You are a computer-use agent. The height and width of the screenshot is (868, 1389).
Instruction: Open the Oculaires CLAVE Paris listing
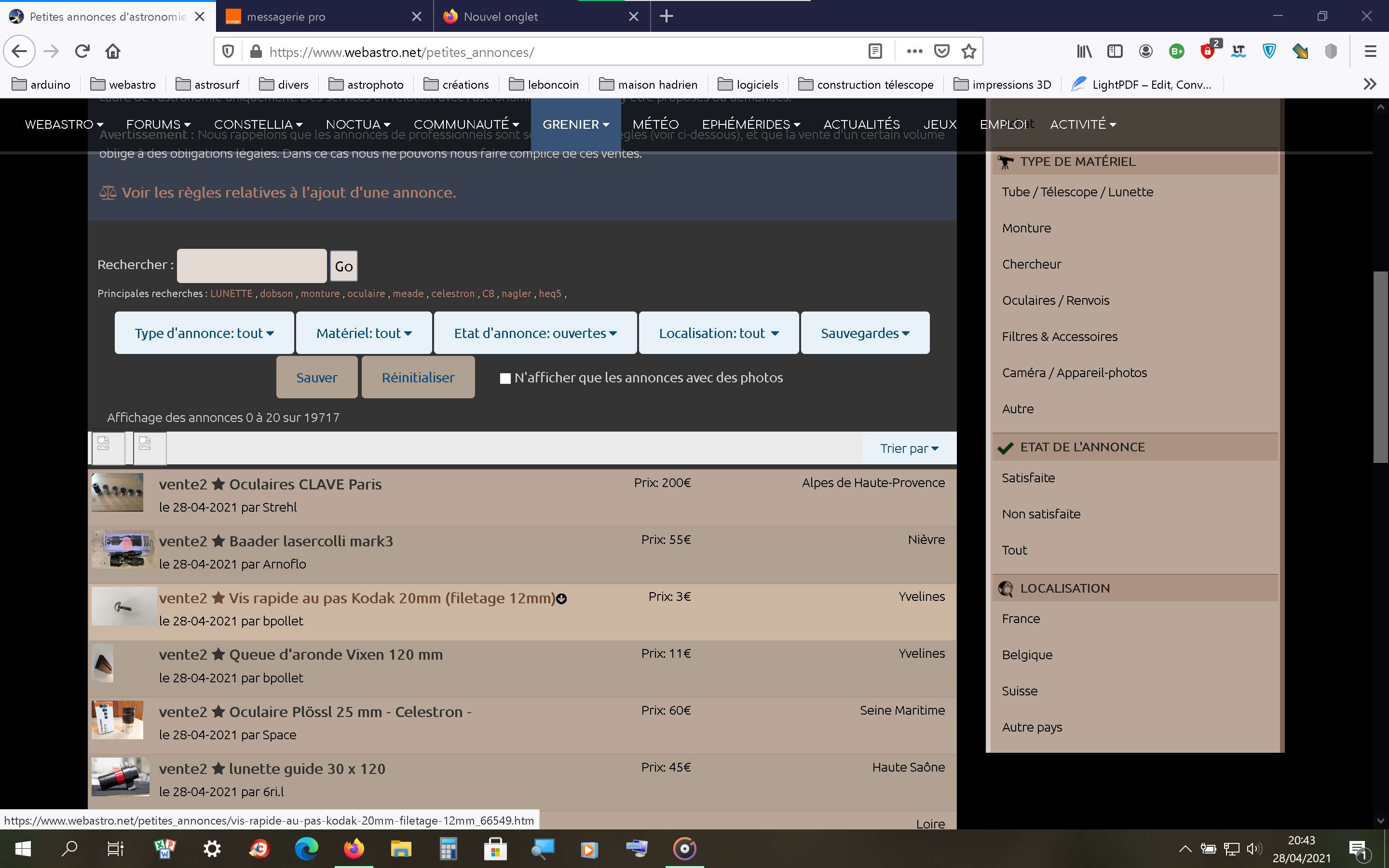305,484
